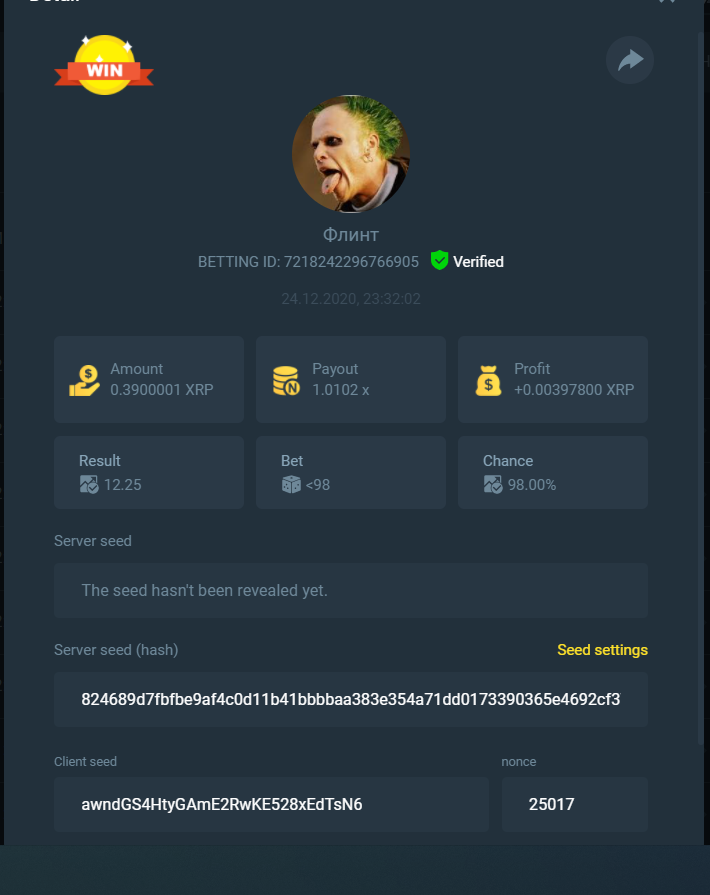
Task: Open the player avatar picture
Action: pyautogui.click(x=350, y=154)
